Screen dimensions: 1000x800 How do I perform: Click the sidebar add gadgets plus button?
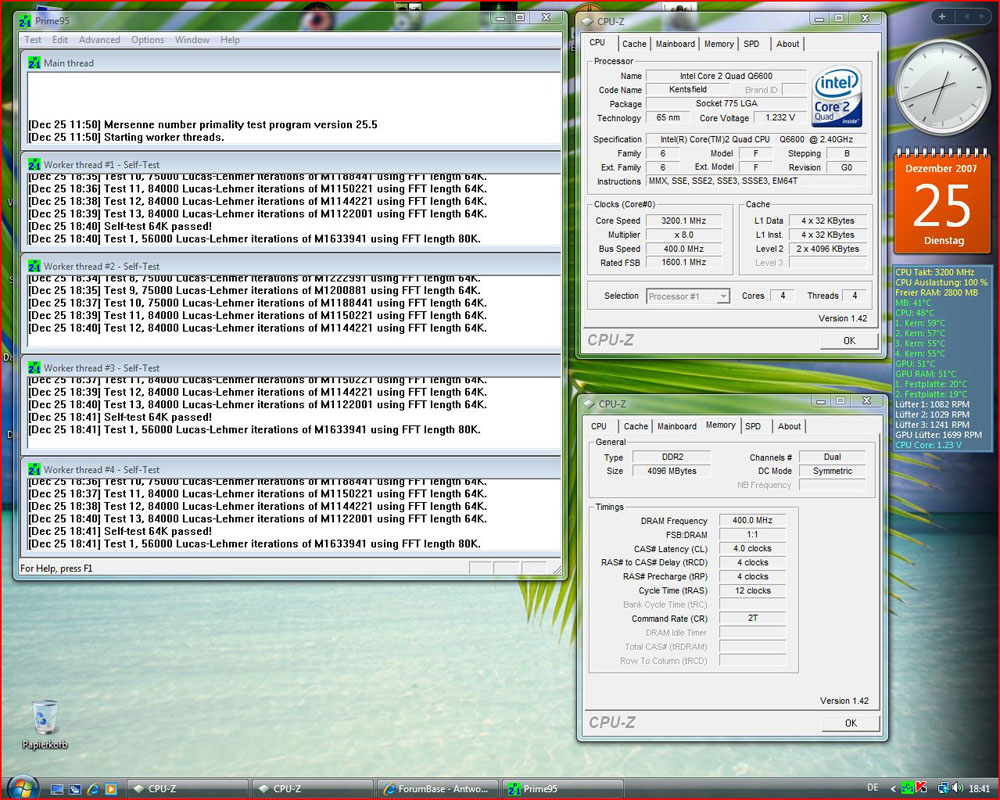click(x=942, y=17)
